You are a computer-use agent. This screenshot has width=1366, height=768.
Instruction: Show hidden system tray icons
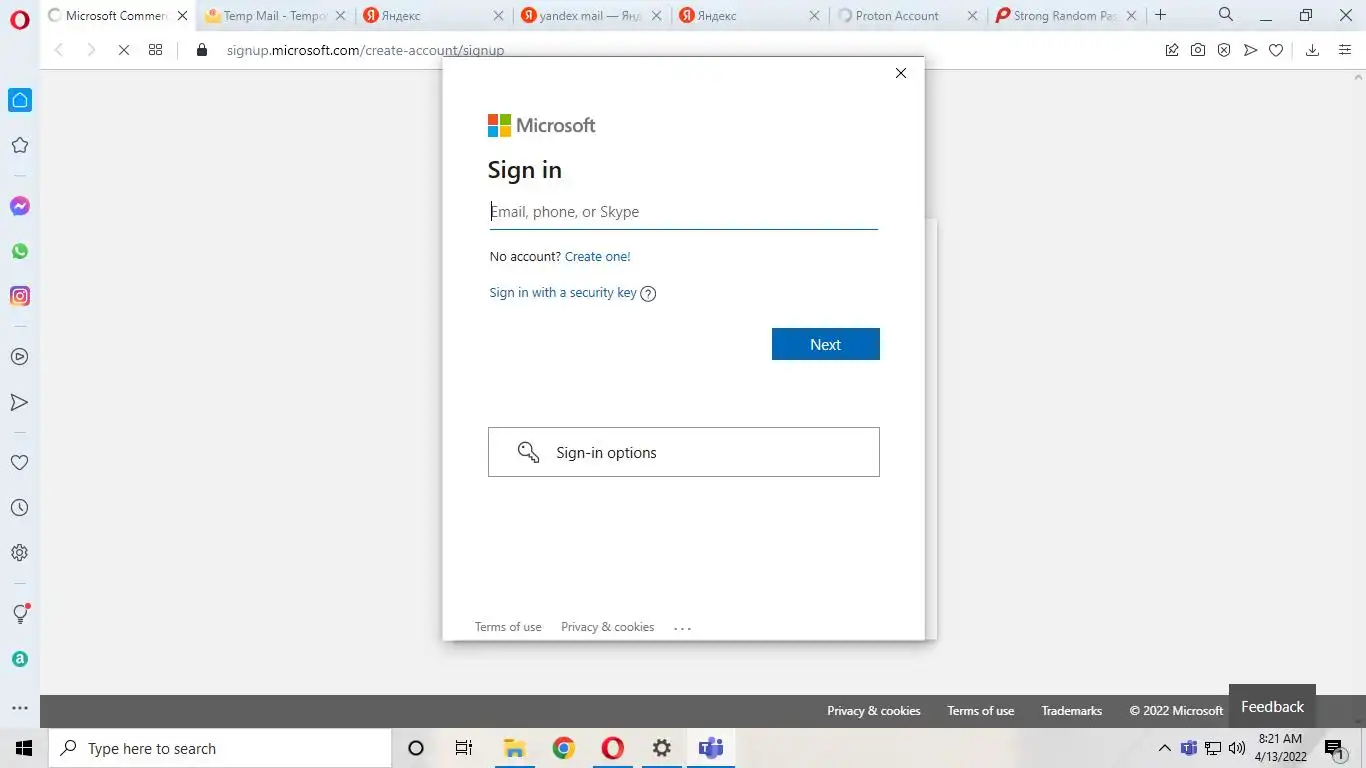point(1165,748)
